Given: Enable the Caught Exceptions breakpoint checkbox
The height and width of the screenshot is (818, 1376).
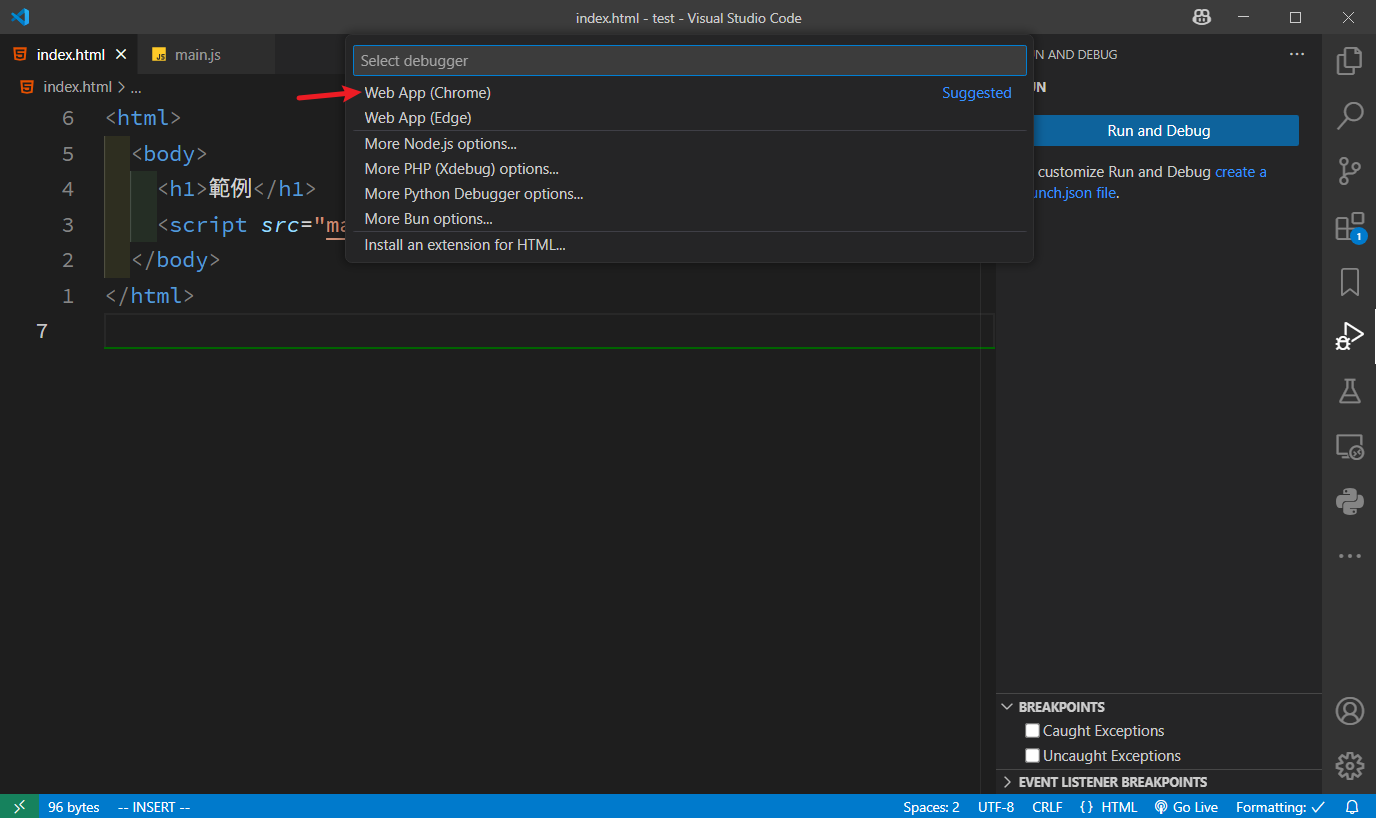Looking at the screenshot, I should point(1033,731).
